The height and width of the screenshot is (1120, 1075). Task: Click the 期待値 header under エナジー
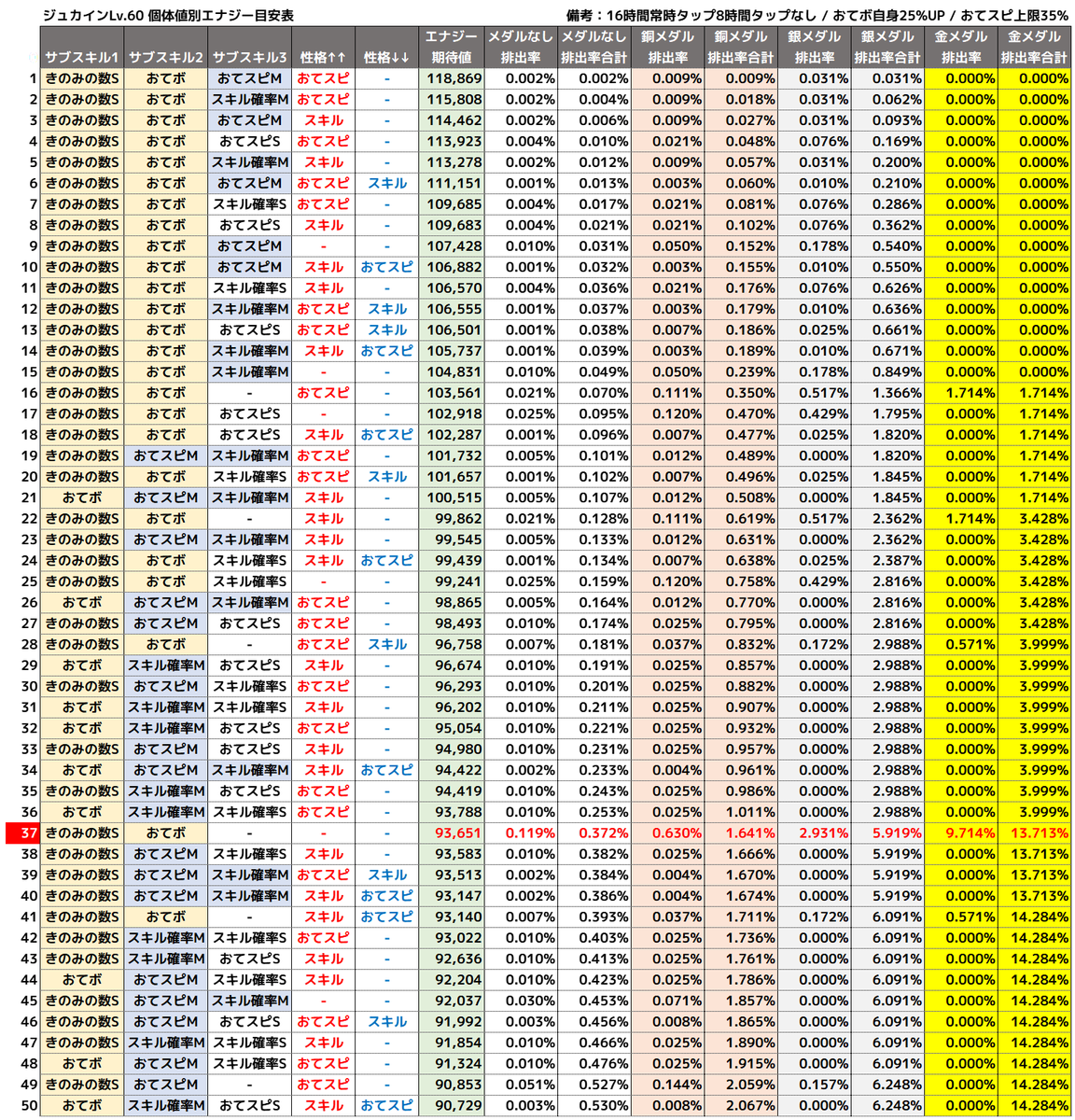point(452,57)
